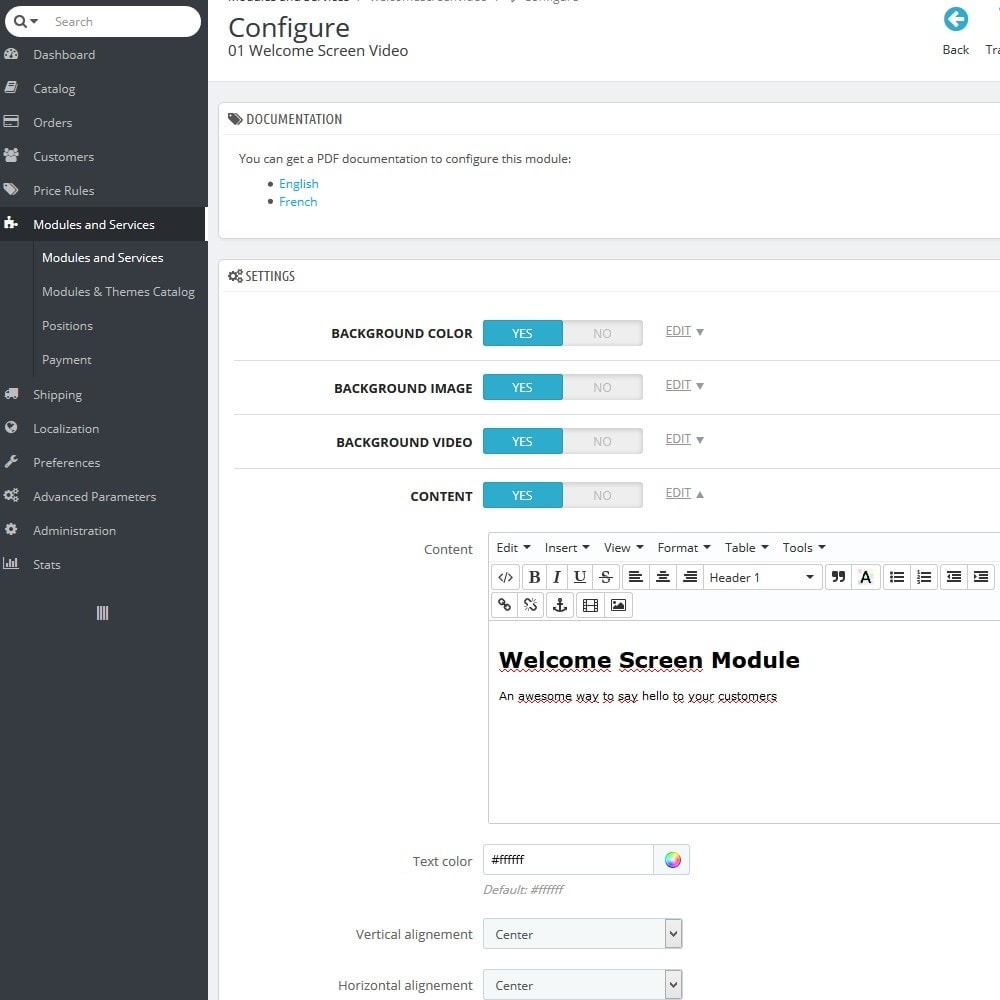Open the Stats section
This screenshot has width=1000, height=1000.
pos(47,564)
